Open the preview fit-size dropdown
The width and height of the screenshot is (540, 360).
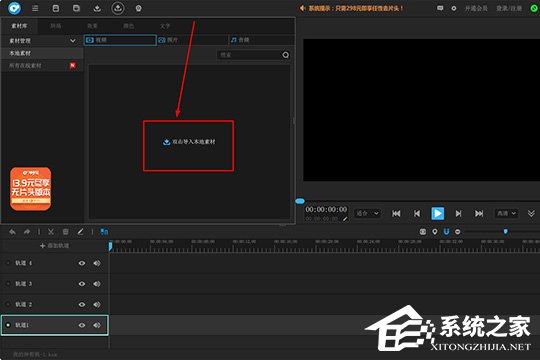point(367,214)
